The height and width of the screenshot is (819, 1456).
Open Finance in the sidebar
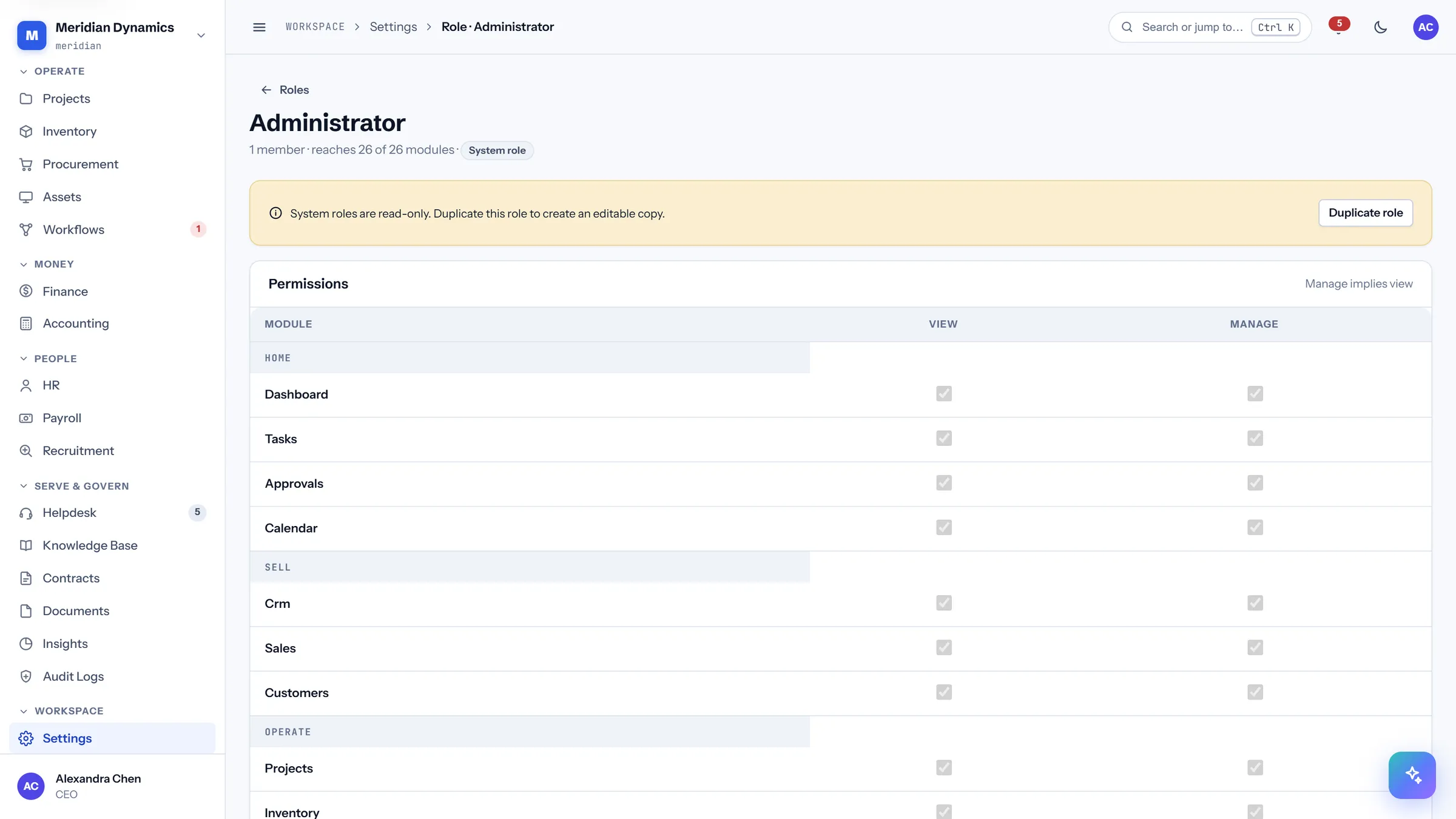coord(112,291)
